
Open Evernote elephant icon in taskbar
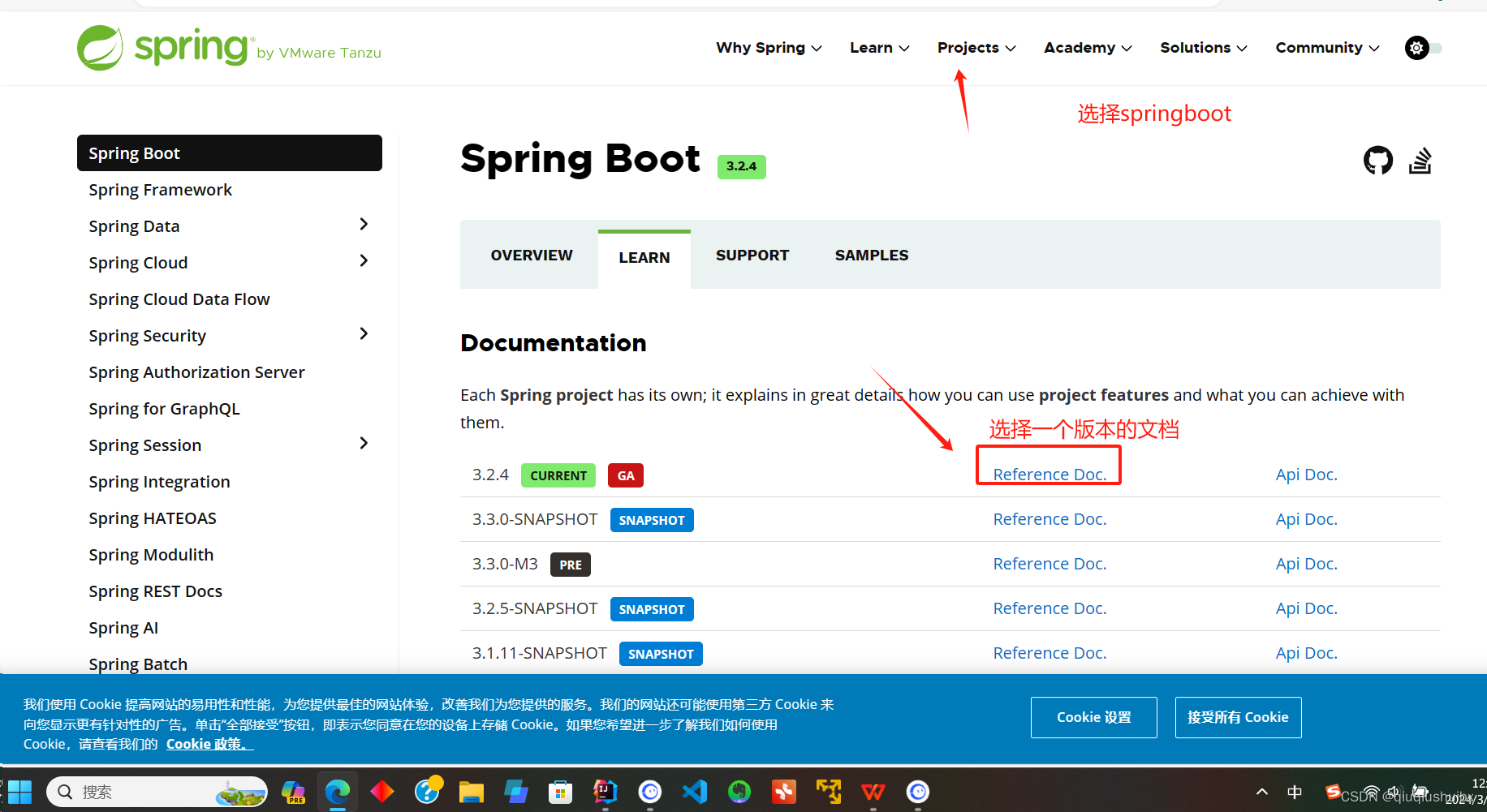[x=739, y=792]
